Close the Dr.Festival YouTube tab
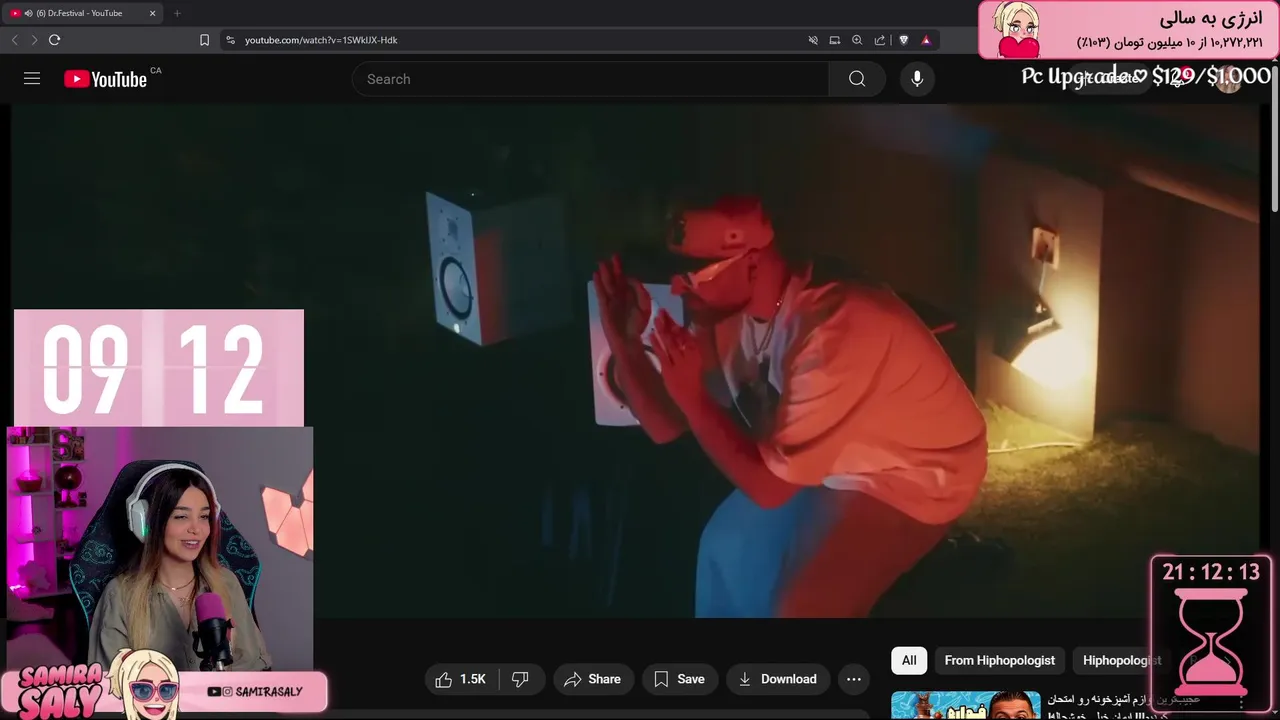1280x720 pixels. tap(152, 13)
